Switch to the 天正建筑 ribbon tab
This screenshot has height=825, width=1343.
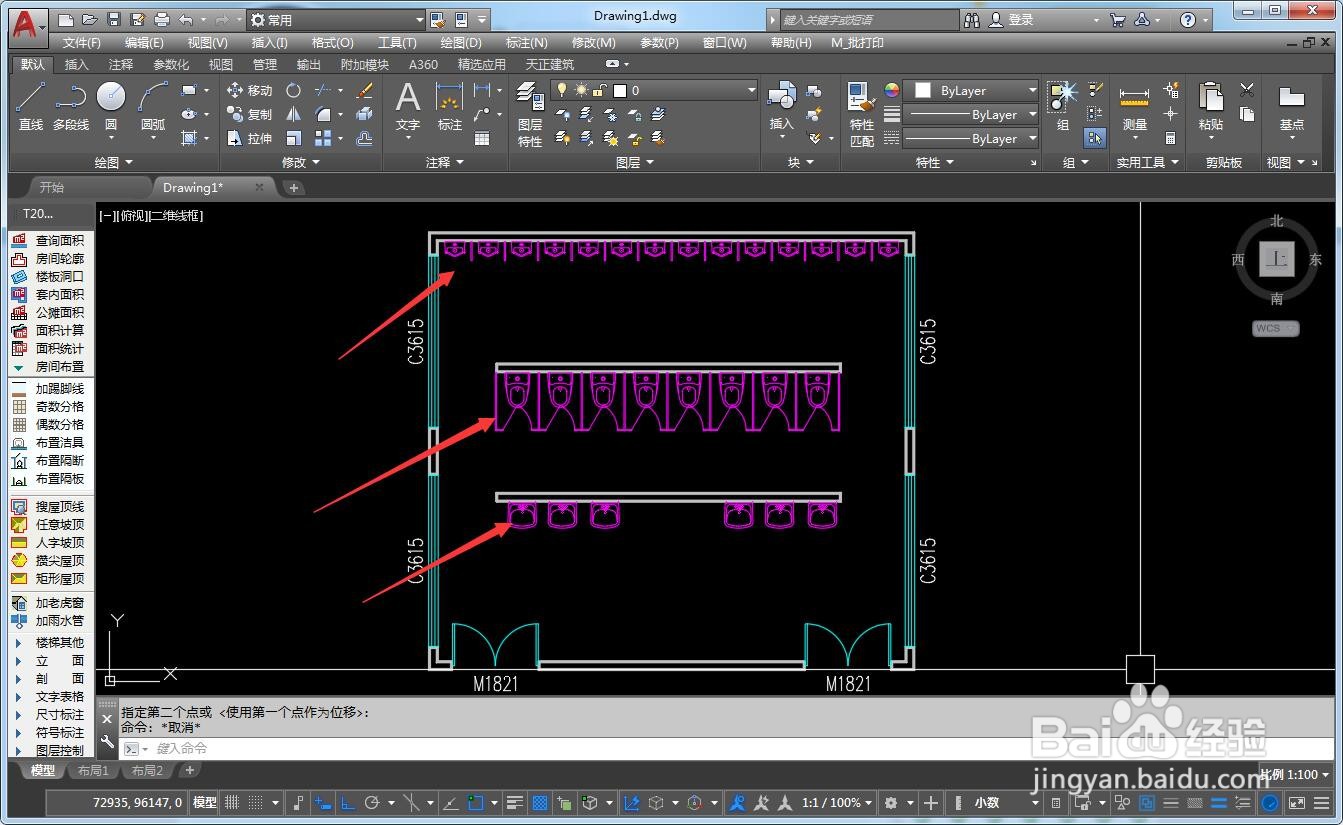(549, 64)
